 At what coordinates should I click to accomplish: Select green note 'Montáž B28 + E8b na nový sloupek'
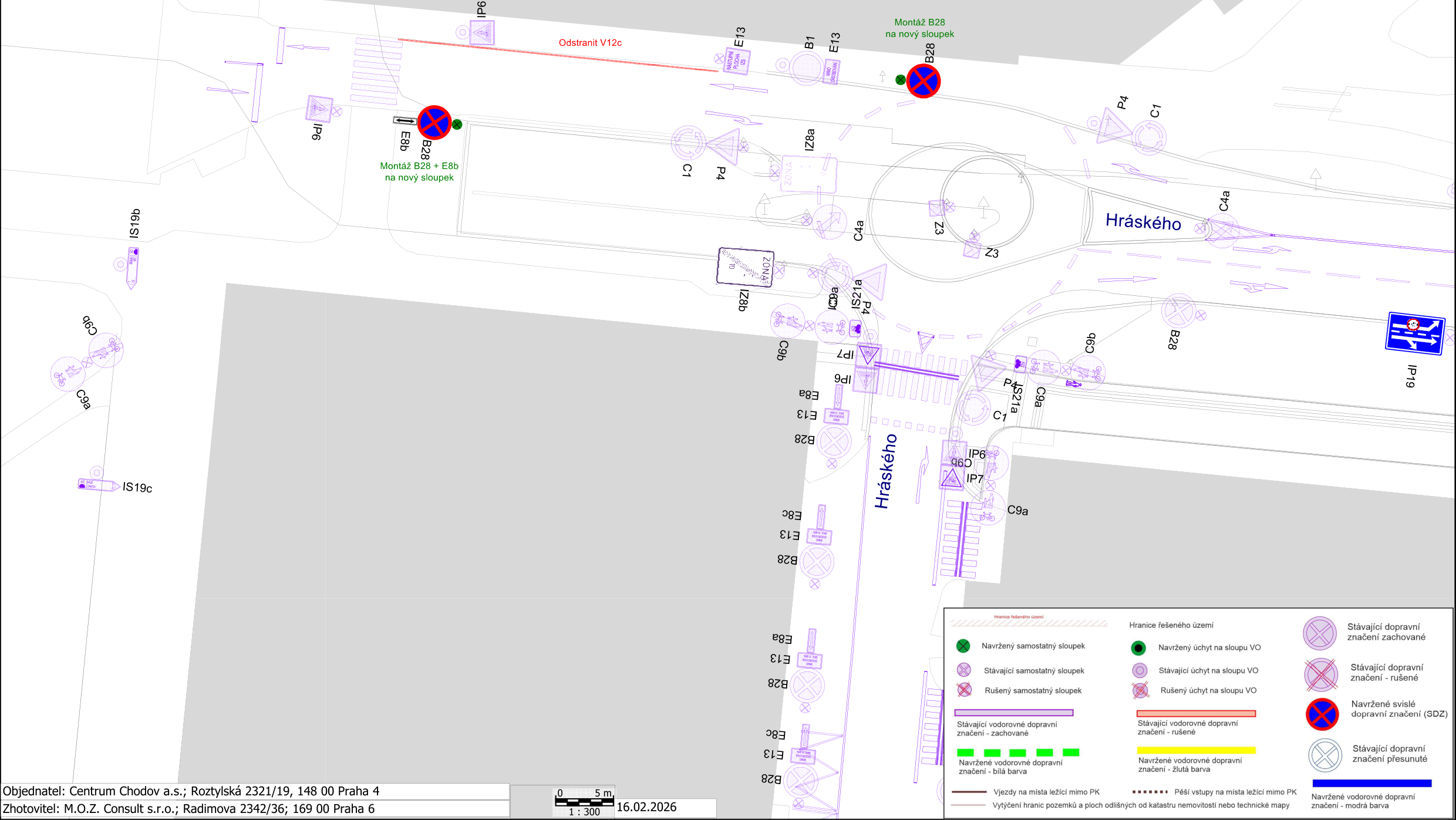click(x=419, y=172)
